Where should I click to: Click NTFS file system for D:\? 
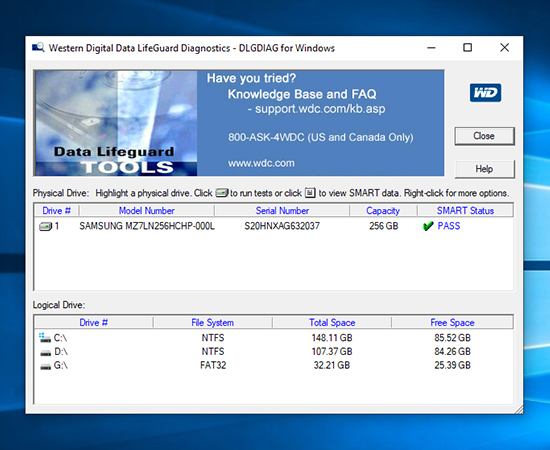[x=213, y=352]
